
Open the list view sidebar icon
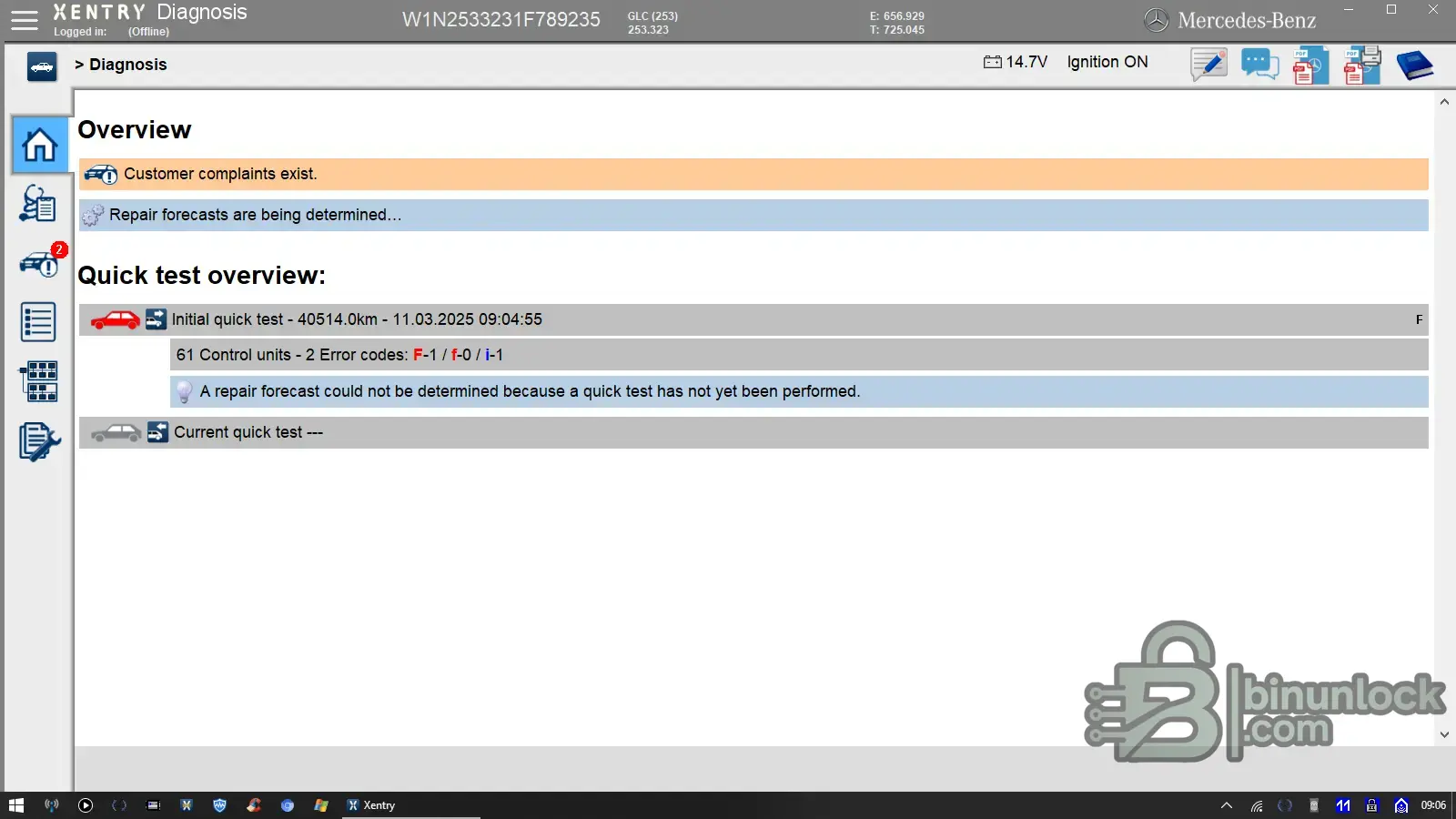coord(38,322)
